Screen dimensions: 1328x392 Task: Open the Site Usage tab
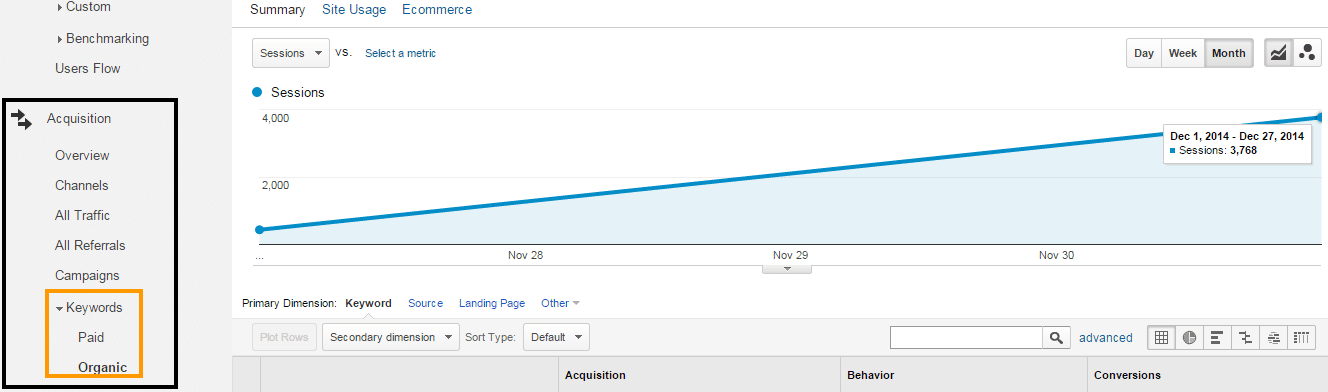tap(354, 10)
